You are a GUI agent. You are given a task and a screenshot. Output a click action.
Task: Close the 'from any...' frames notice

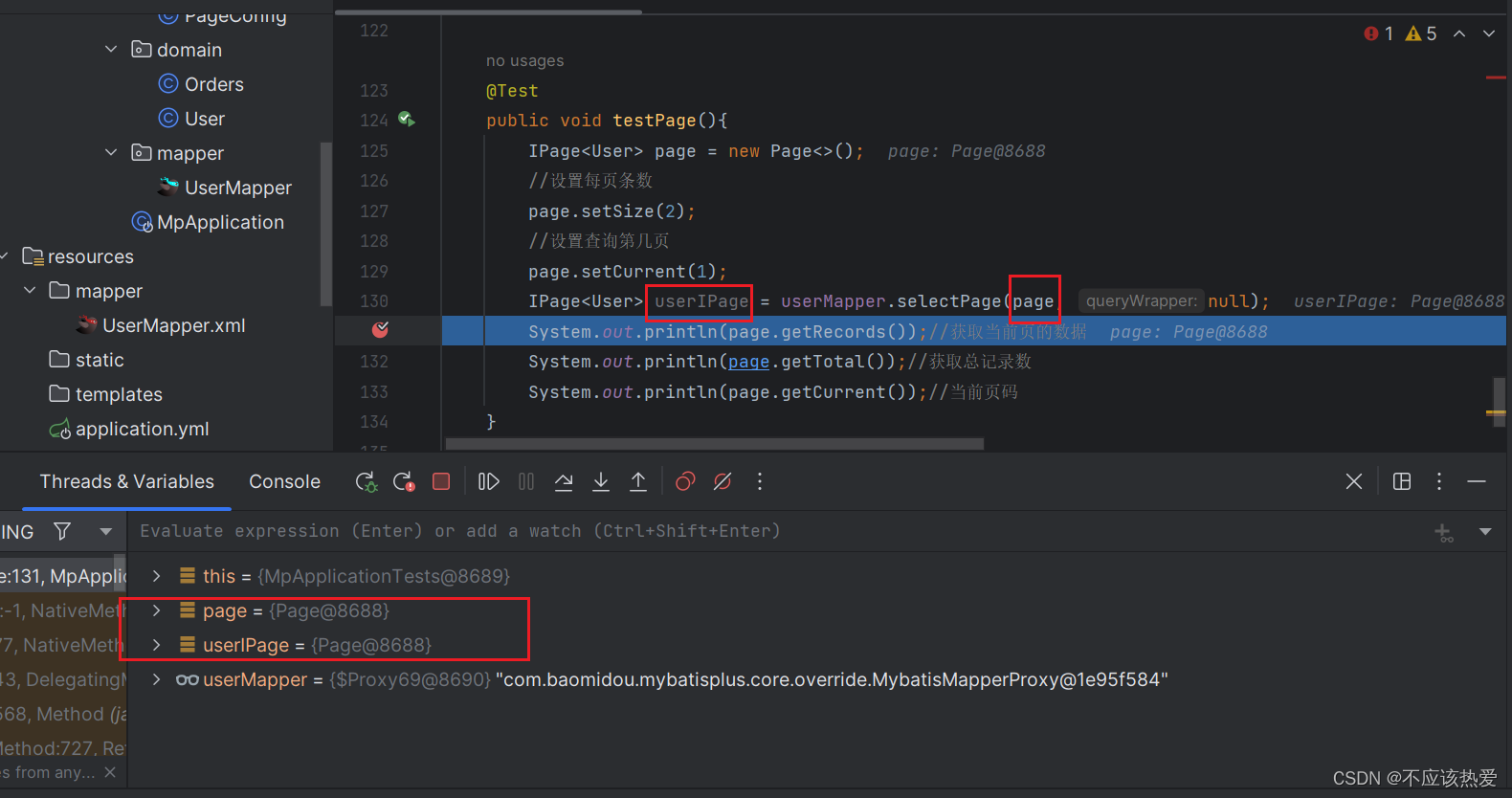click(110, 772)
